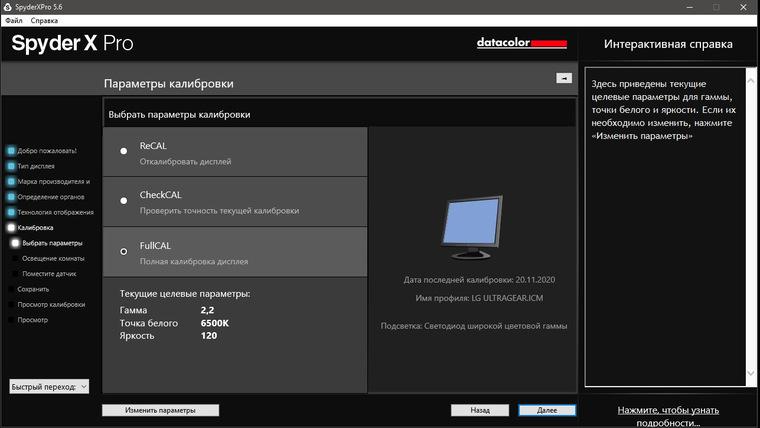
Task: Click the Тип дисплея step marker icon
Action: 11,166
